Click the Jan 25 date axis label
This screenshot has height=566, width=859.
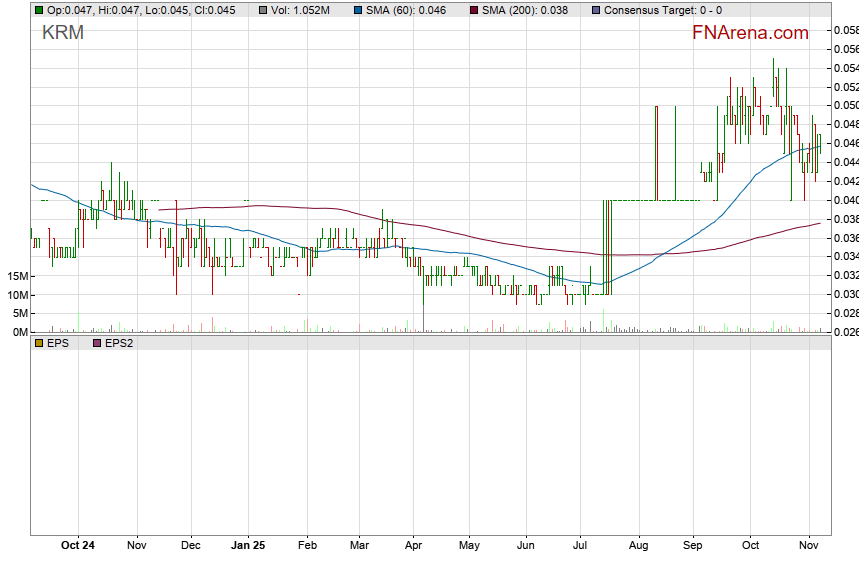(248, 546)
